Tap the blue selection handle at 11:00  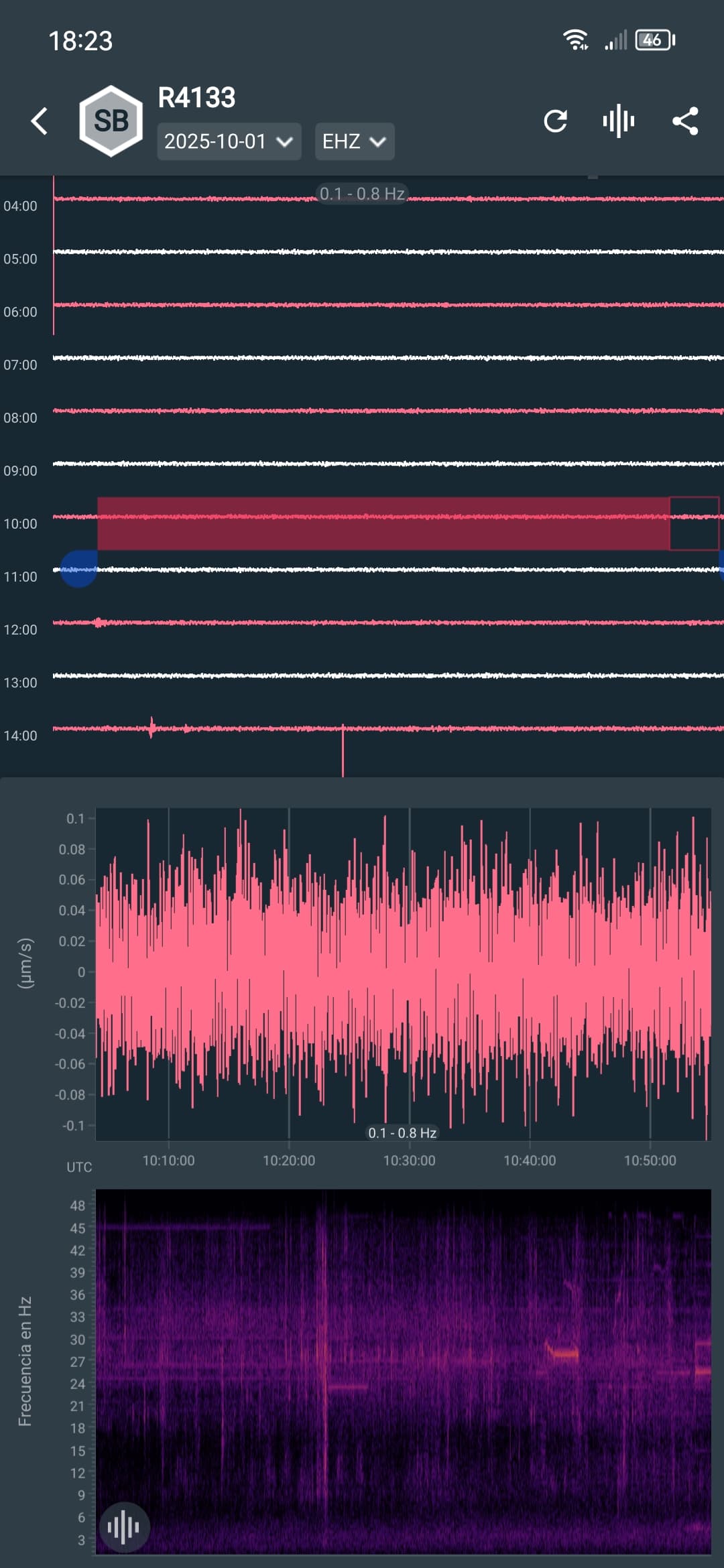tap(79, 569)
